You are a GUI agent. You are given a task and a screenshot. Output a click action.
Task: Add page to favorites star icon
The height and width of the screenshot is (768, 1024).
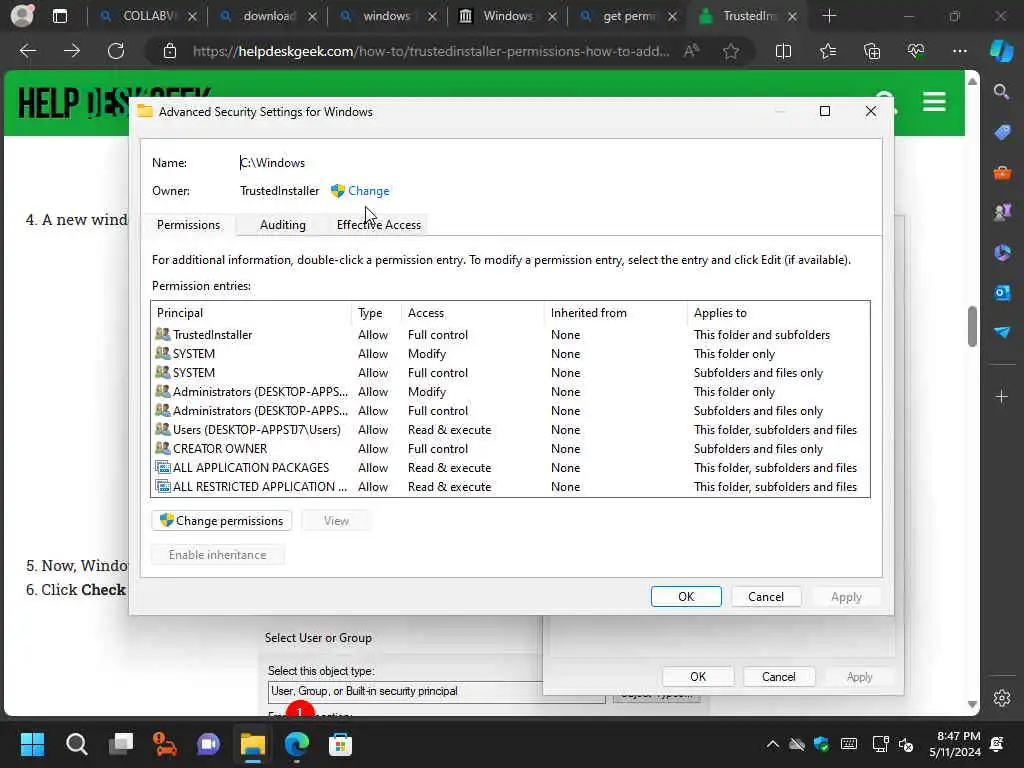pyautogui.click(x=731, y=51)
